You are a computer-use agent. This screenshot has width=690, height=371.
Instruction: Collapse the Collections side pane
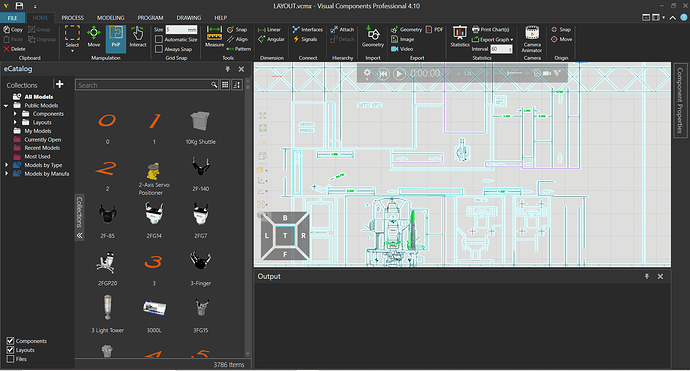(x=80, y=235)
